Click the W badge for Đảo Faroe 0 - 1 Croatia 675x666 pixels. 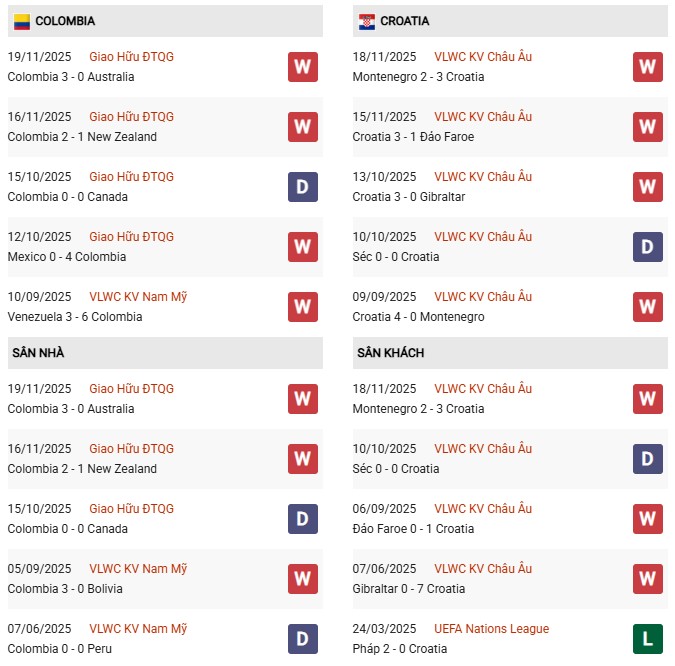[x=648, y=519]
